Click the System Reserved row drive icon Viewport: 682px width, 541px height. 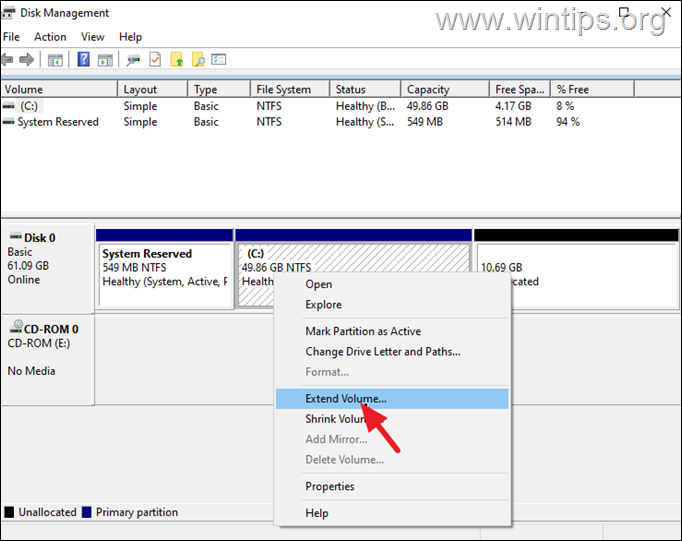(x=9, y=122)
